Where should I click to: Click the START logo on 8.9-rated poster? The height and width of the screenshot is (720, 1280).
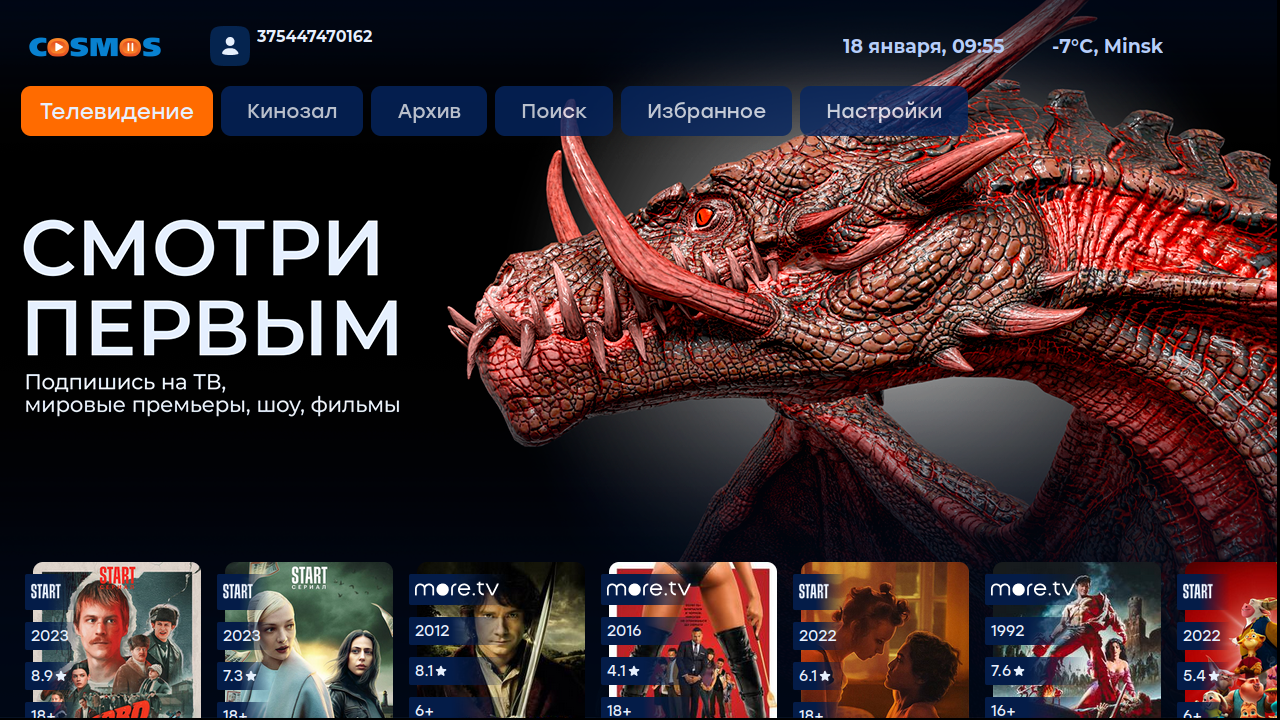(45, 592)
